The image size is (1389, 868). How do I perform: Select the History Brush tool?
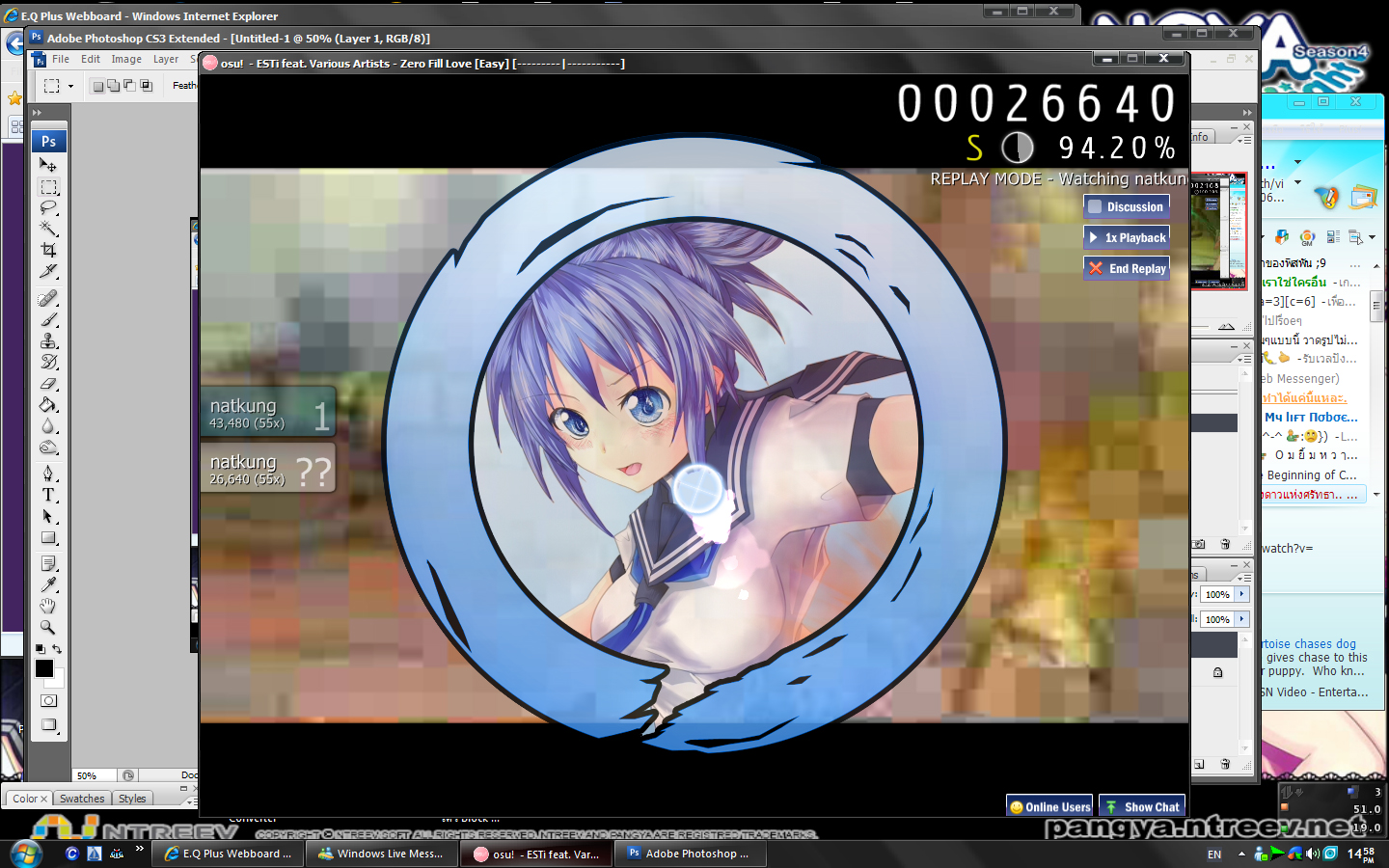click(48, 362)
